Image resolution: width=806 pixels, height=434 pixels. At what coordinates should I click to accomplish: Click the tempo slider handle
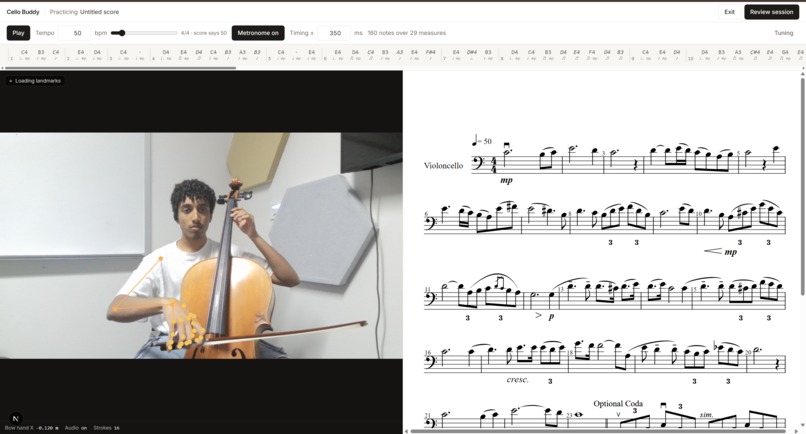122,33
